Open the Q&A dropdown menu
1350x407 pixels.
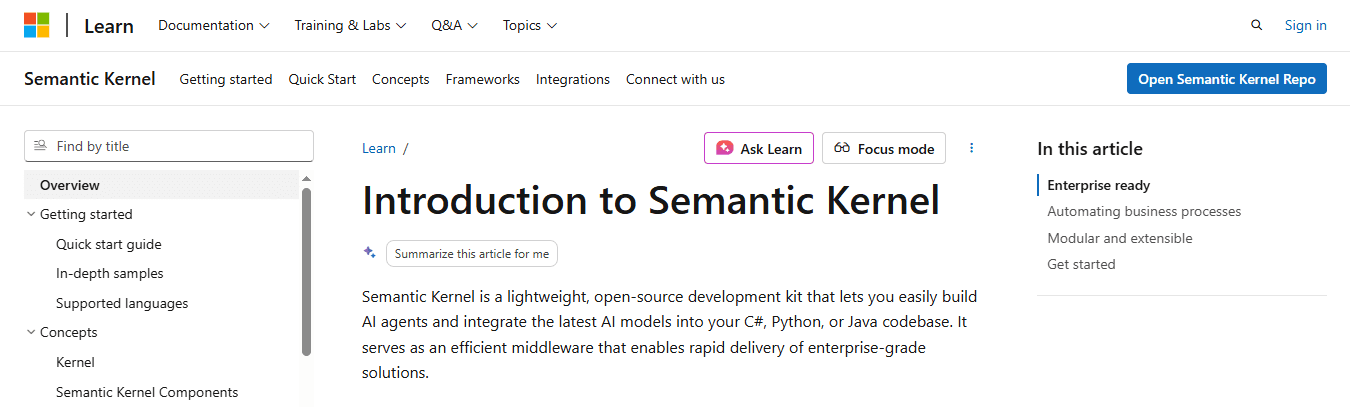click(x=455, y=26)
